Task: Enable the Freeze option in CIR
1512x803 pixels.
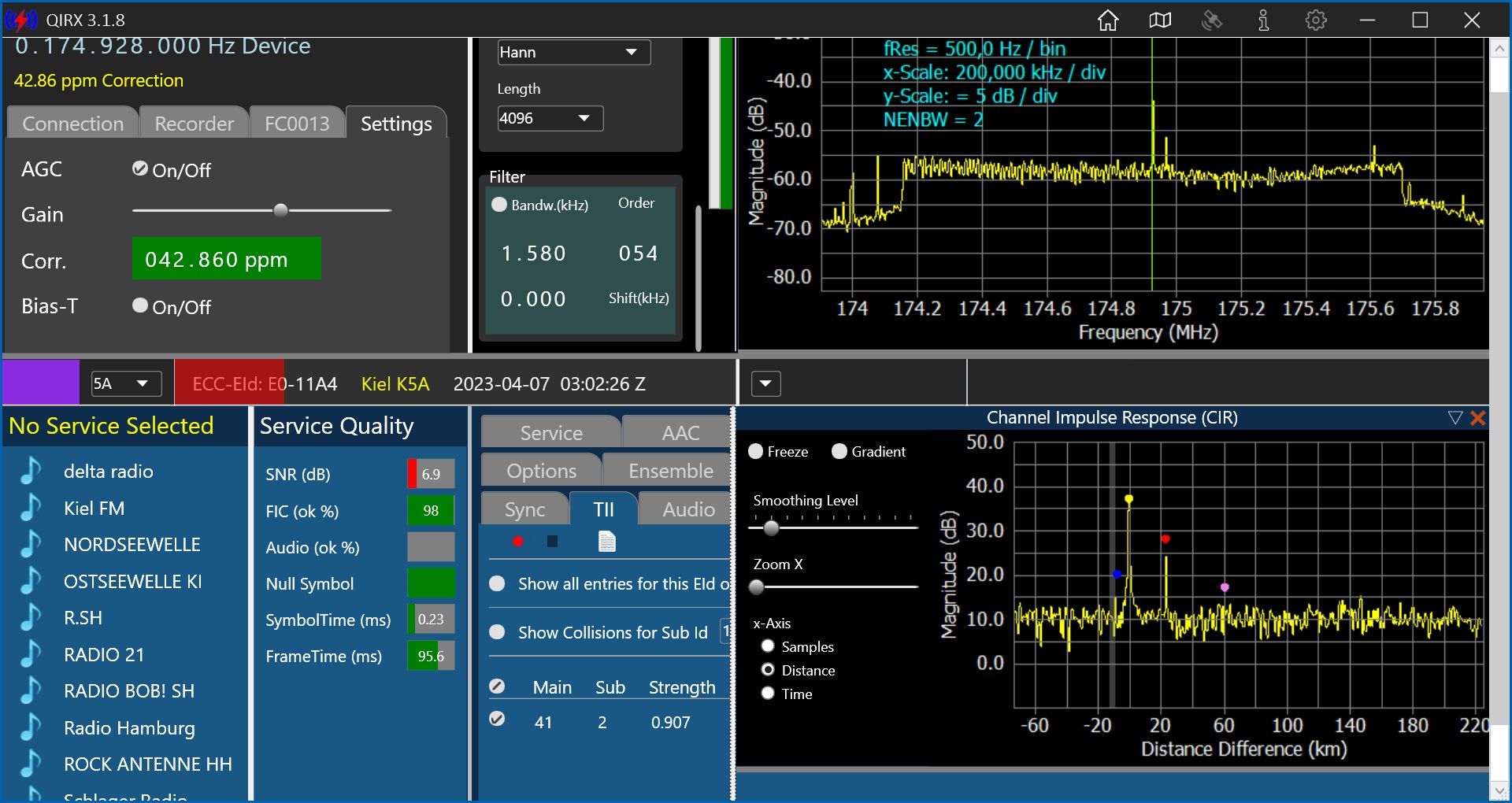Action: point(756,451)
